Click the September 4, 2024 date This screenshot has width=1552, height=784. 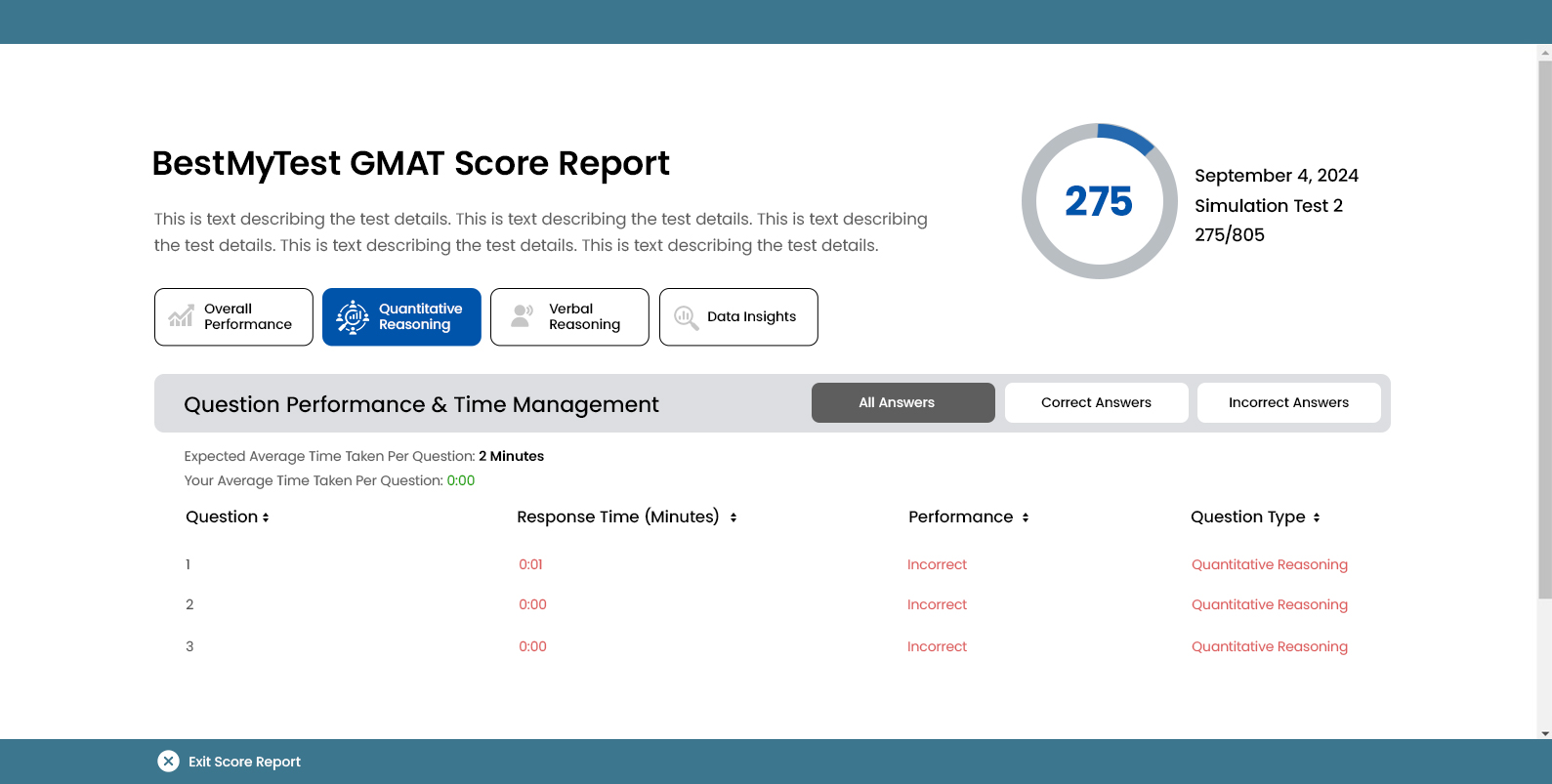(1277, 176)
